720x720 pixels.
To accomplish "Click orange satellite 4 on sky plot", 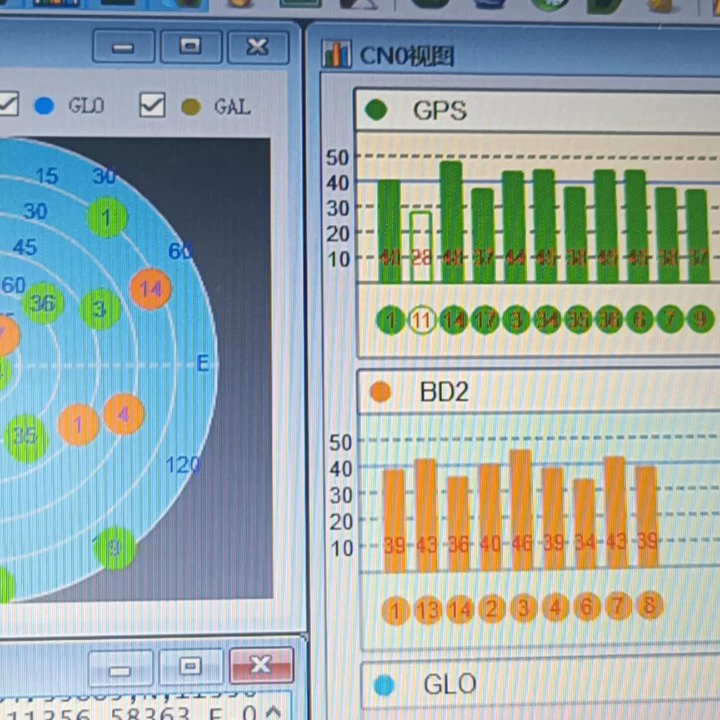I will [x=124, y=414].
